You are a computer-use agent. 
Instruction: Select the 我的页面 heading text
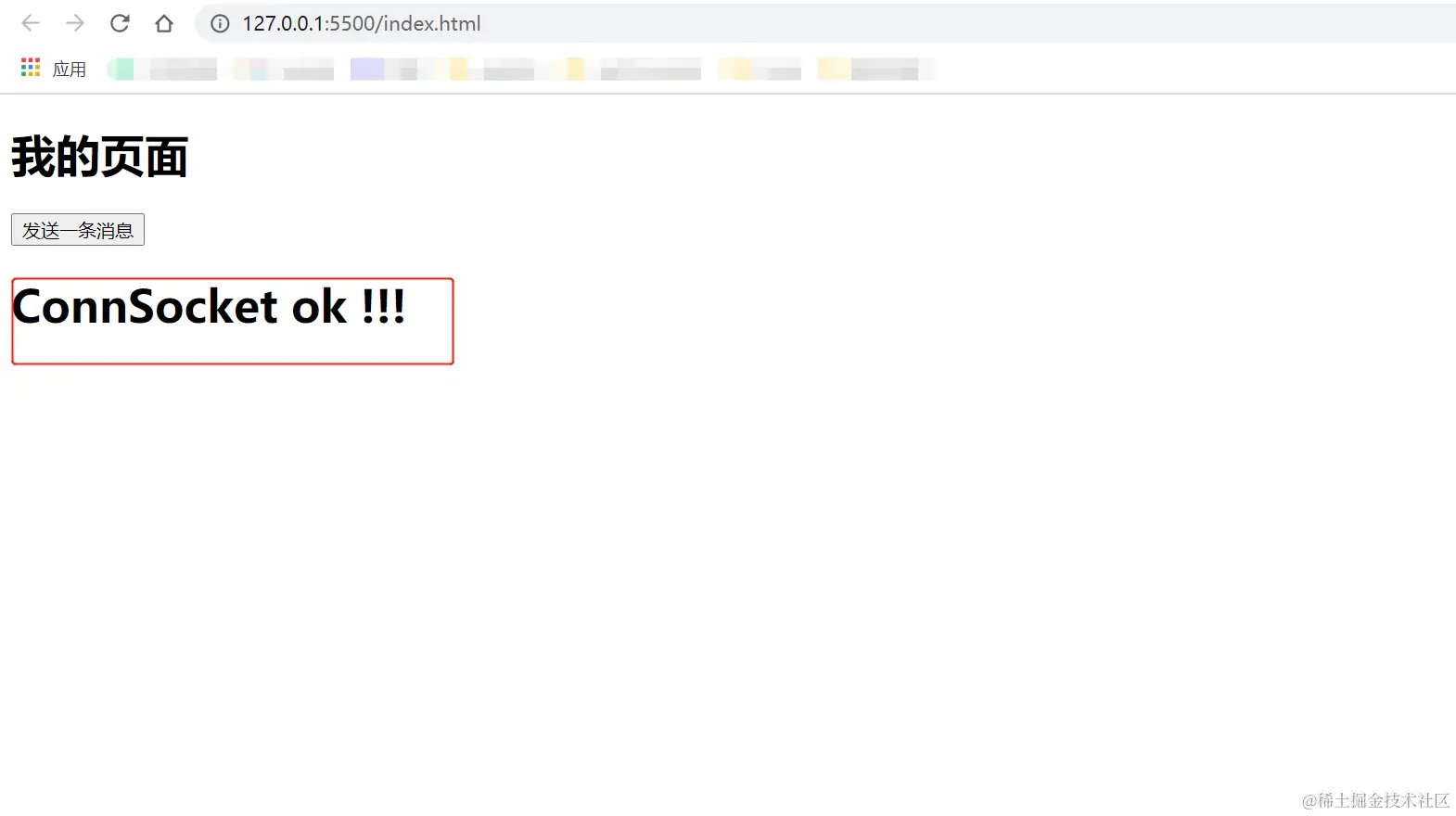click(100, 156)
